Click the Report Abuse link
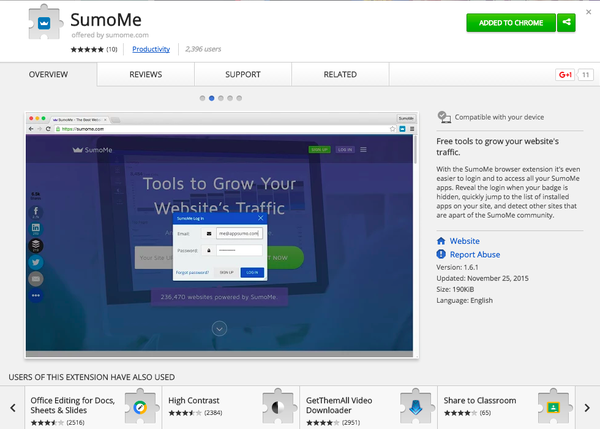The width and height of the screenshot is (600, 429). coord(475,254)
